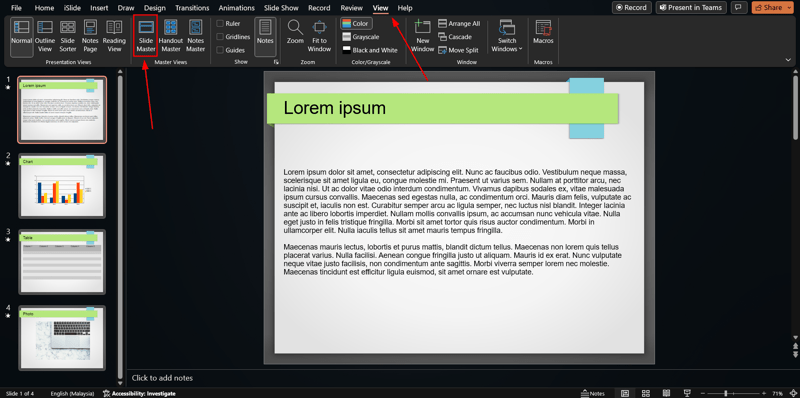The height and width of the screenshot is (398, 800).
Task: Select the Grayscale color mode
Action: (361, 37)
